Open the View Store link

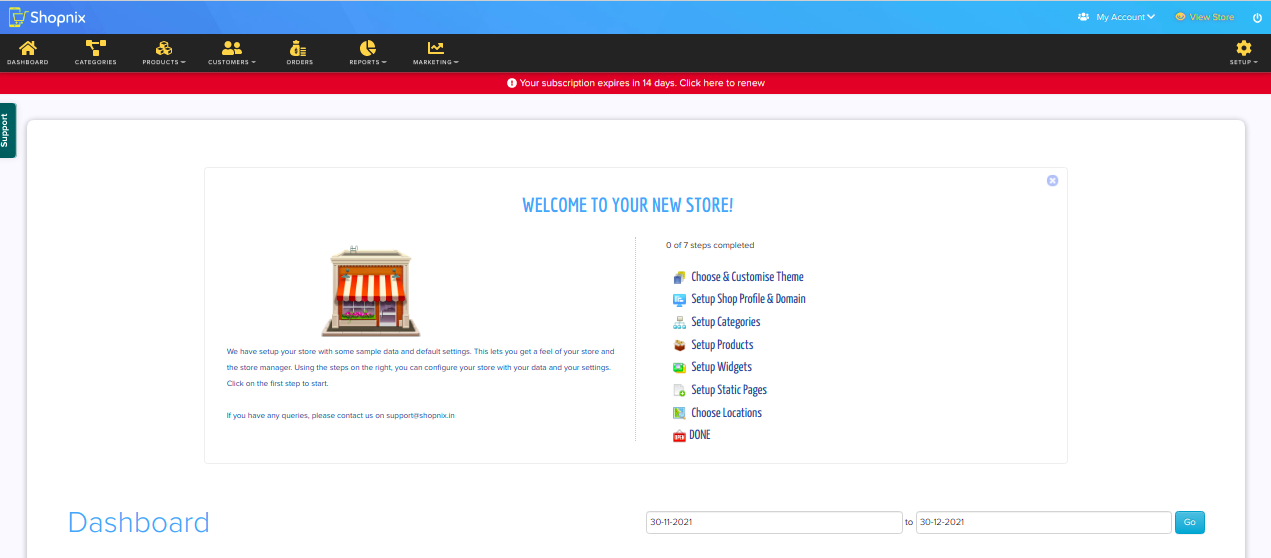pyautogui.click(x=1211, y=17)
